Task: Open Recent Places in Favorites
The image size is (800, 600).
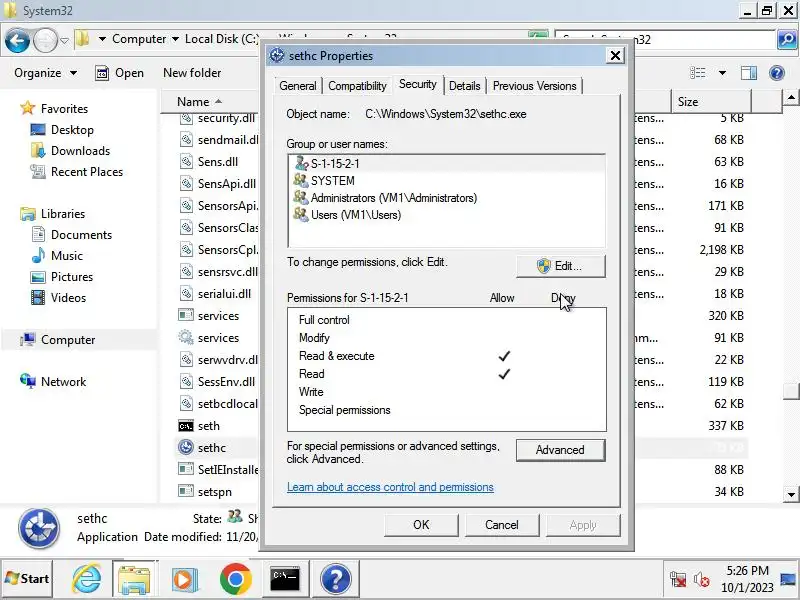Action: pyautogui.click(x=87, y=171)
